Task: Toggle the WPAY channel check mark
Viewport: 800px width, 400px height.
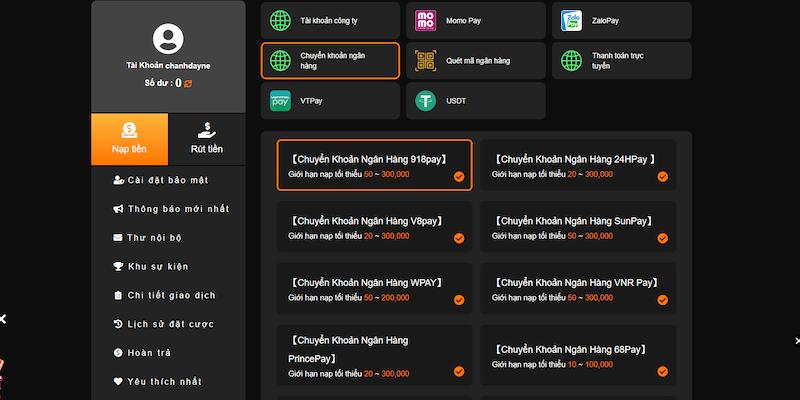Action: click(459, 300)
